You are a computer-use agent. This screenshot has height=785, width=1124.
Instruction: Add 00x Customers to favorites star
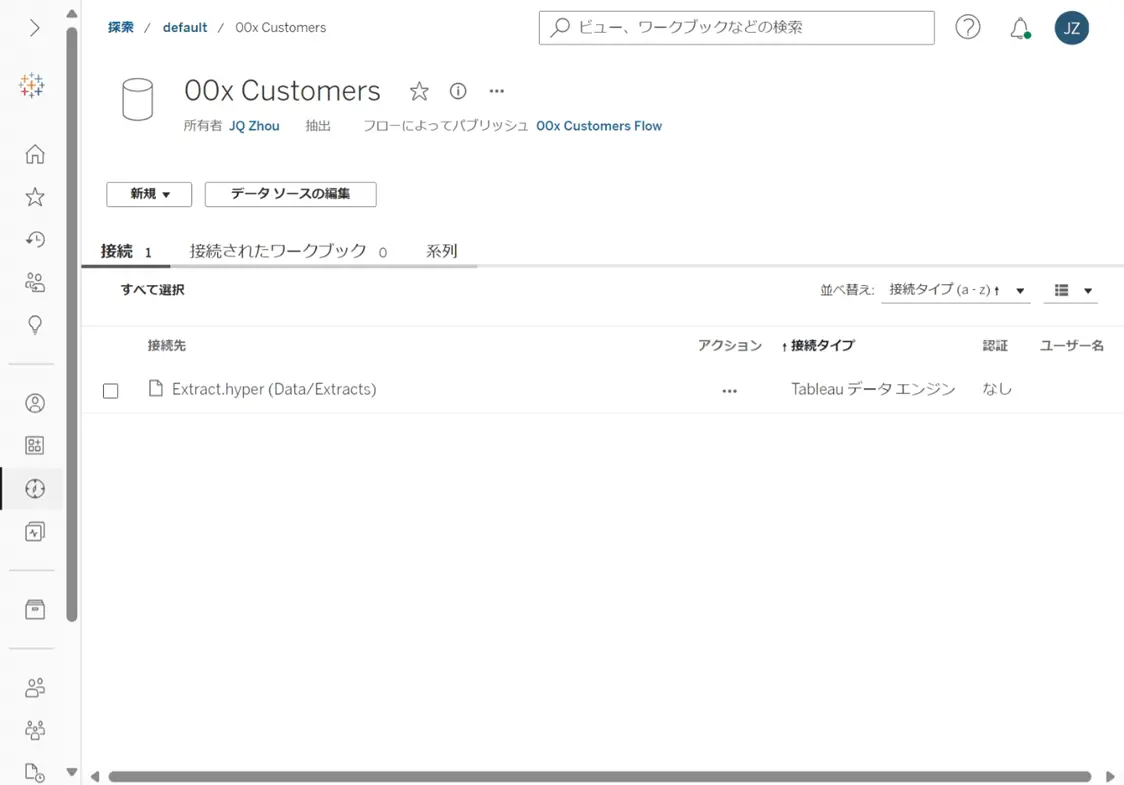419,91
